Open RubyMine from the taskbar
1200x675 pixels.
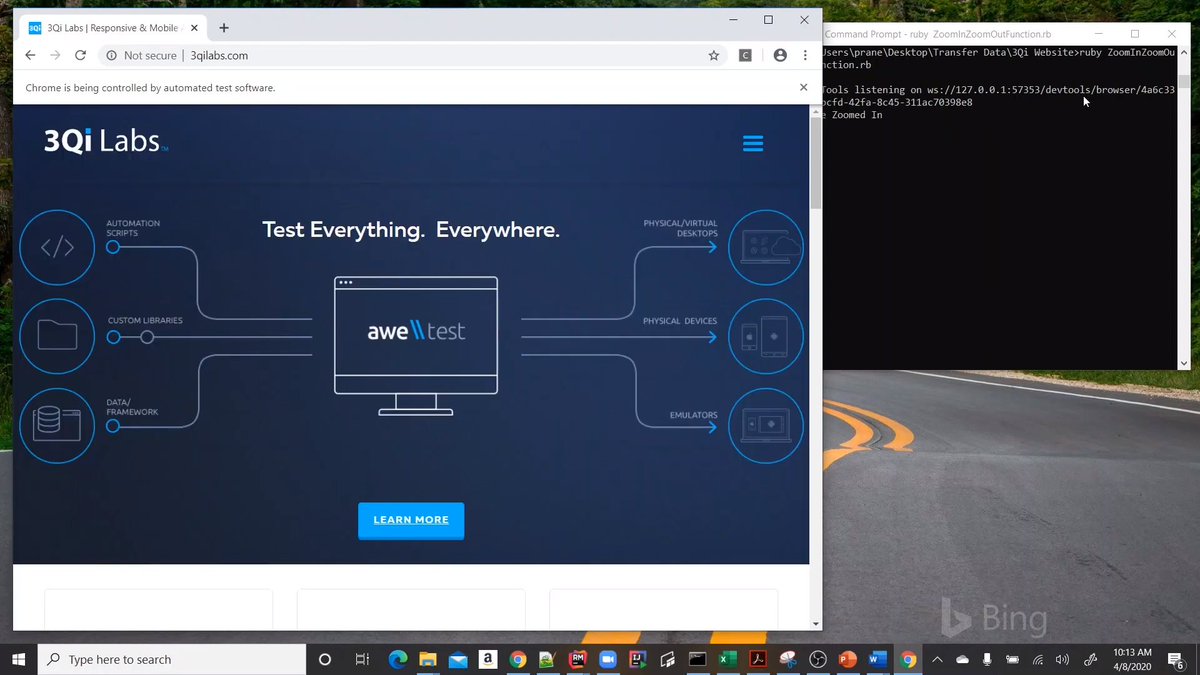tap(578, 659)
